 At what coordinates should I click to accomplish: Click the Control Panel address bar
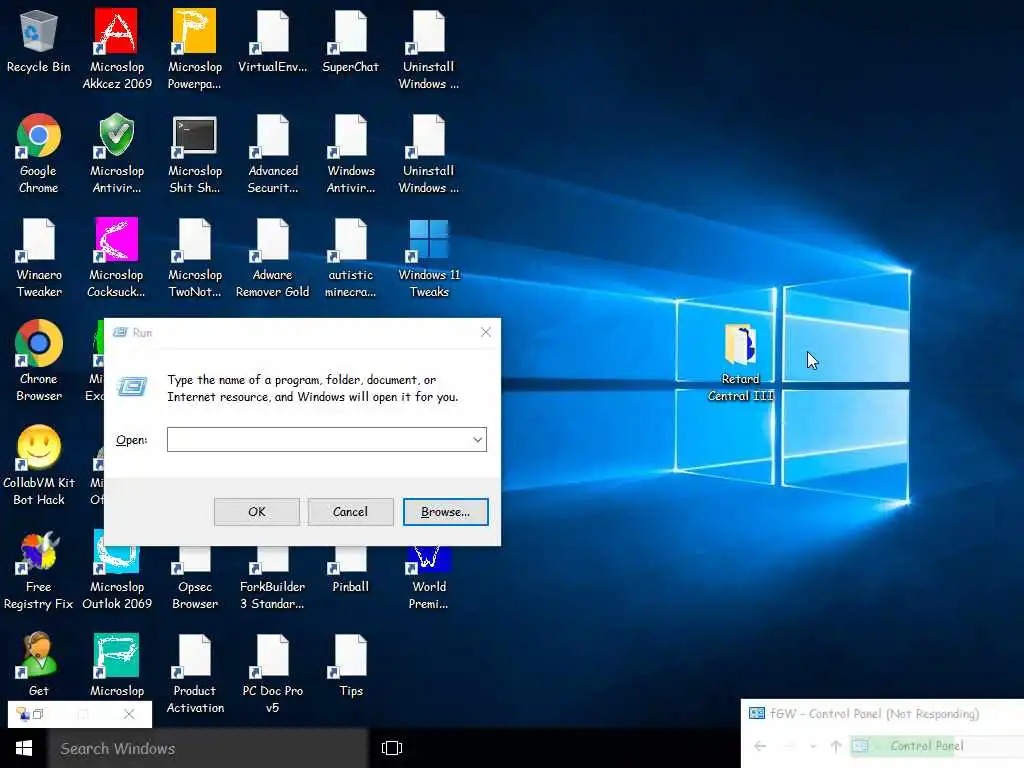click(x=936, y=746)
